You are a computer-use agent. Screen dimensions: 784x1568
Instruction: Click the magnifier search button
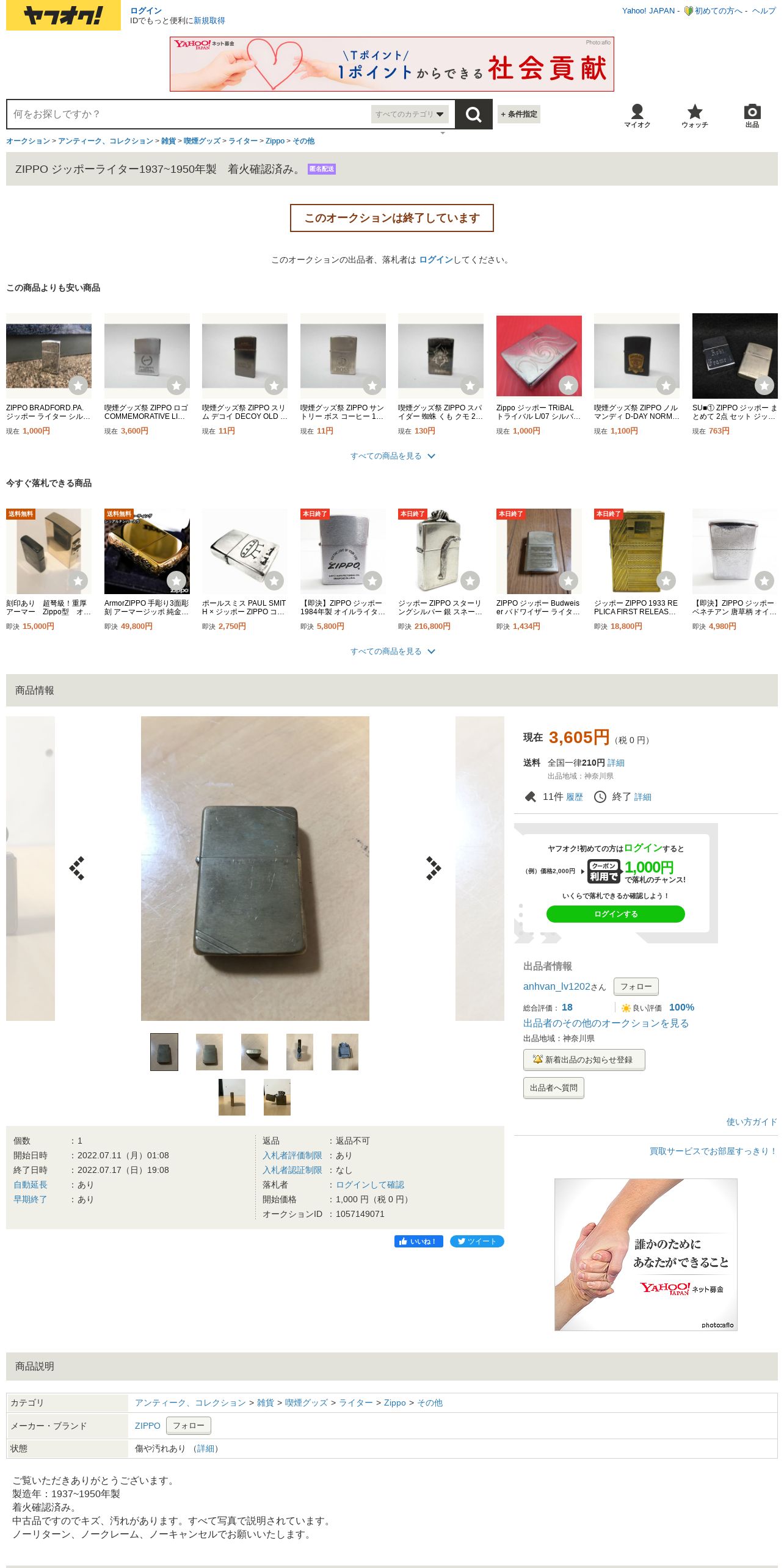(x=473, y=114)
